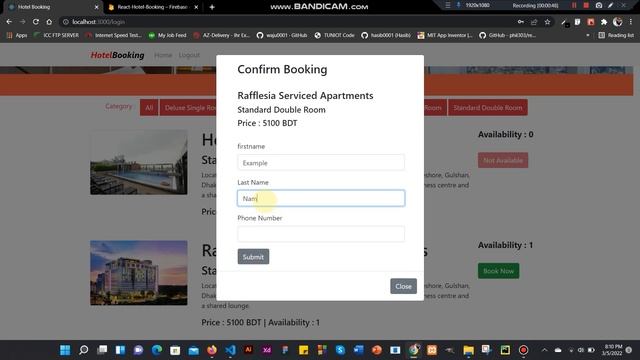Reload the current page

36,22
